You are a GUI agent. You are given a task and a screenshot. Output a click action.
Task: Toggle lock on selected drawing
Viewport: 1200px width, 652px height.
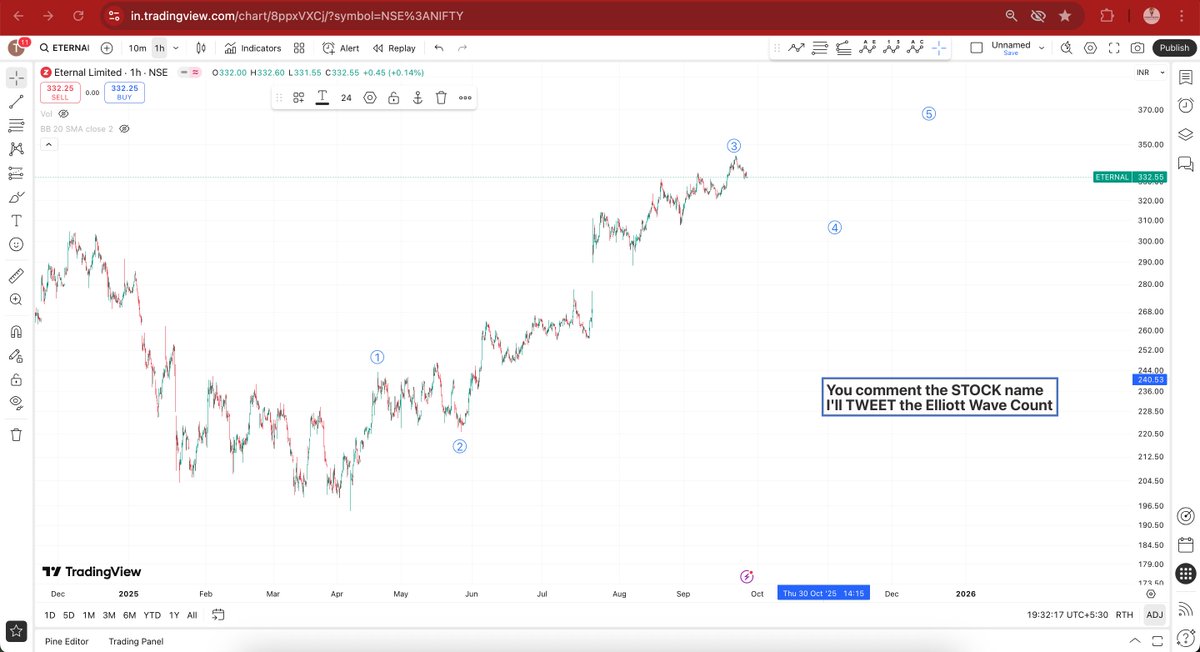point(394,98)
